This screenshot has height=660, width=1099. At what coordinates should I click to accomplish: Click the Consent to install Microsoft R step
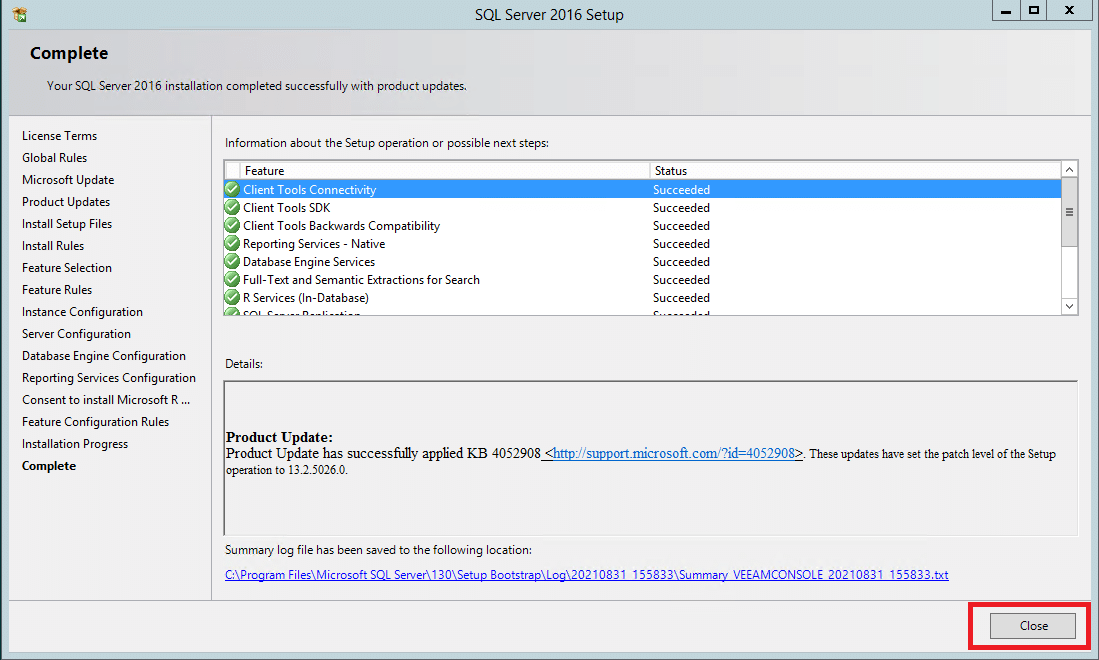pyautogui.click(x=106, y=399)
